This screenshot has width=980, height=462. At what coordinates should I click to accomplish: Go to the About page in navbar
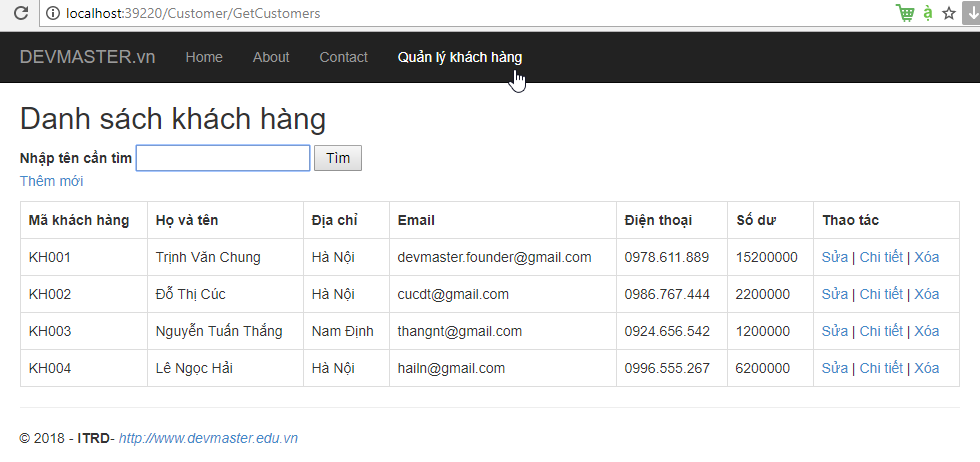tap(271, 57)
